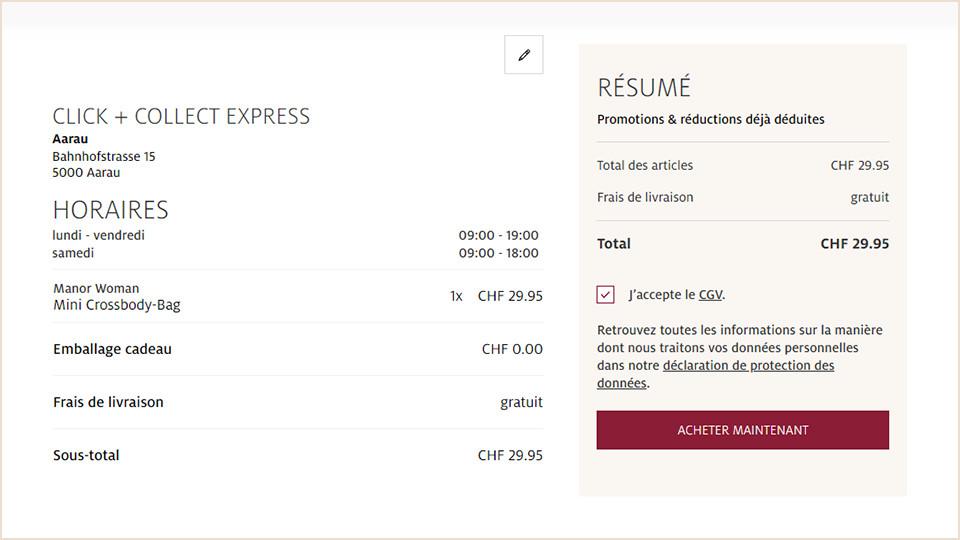Click the Total des articles label
The width and height of the screenshot is (960, 540).
(645, 165)
